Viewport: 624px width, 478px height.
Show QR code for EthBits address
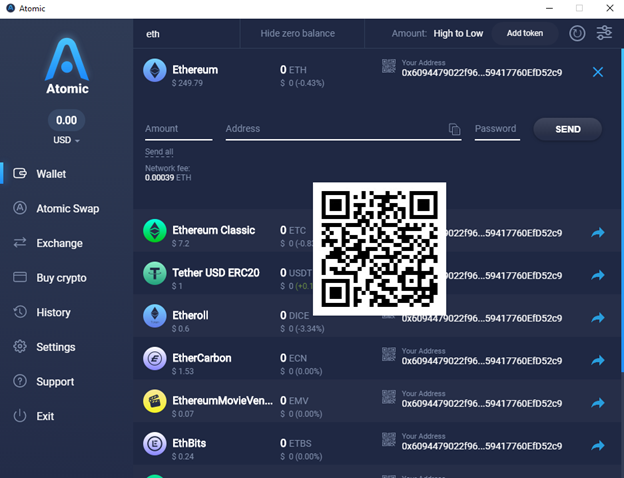(389, 439)
